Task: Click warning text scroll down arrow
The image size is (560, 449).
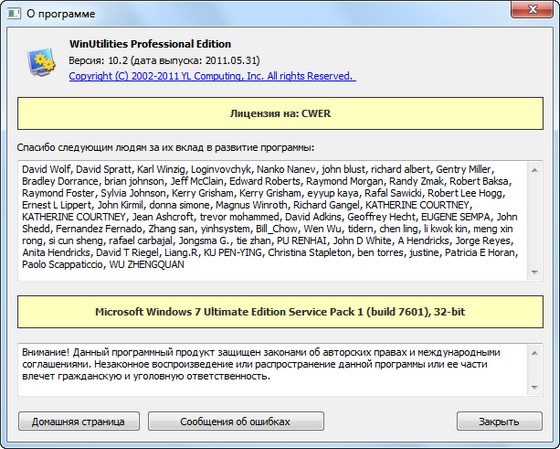Action: point(535,387)
